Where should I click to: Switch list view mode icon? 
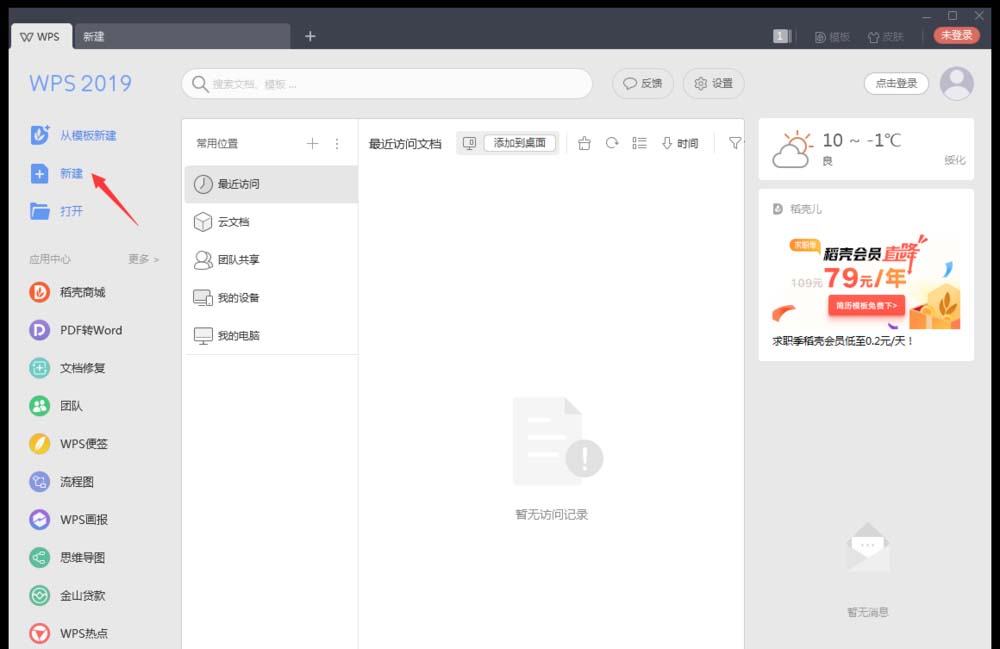pyautogui.click(x=640, y=143)
